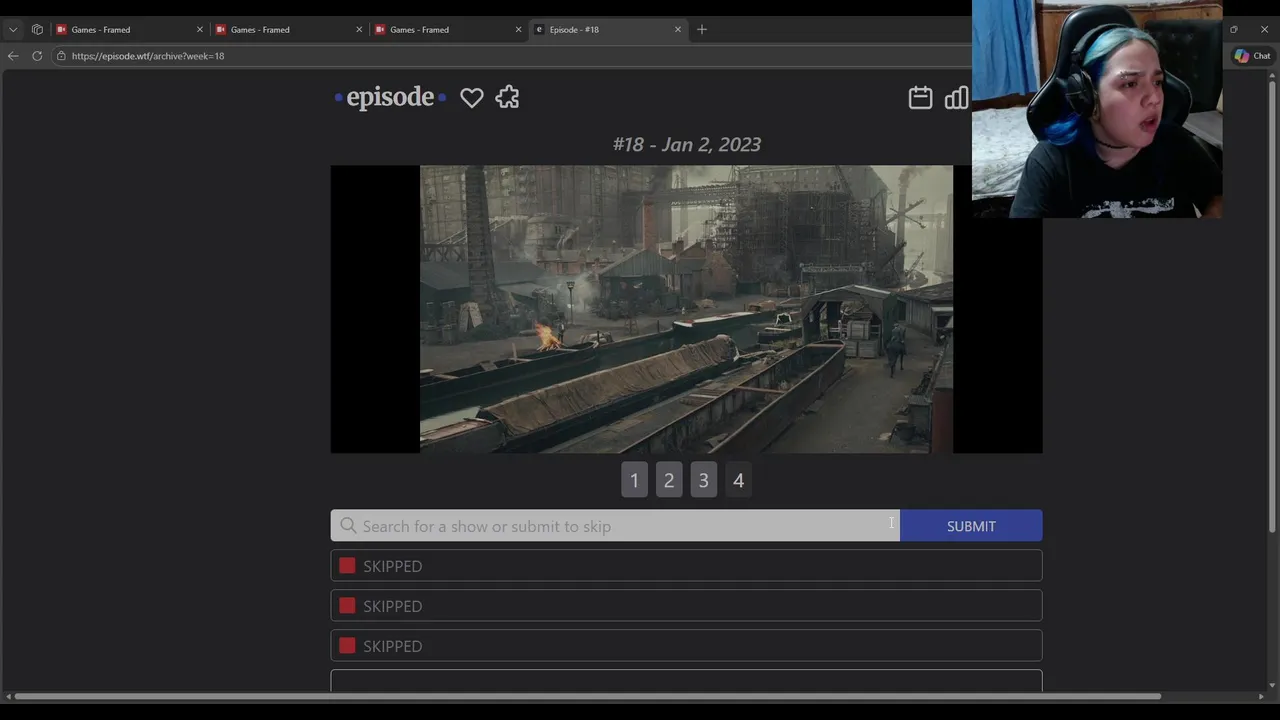The width and height of the screenshot is (1280, 720).
Task: Select frame number 3
Action: [704, 480]
